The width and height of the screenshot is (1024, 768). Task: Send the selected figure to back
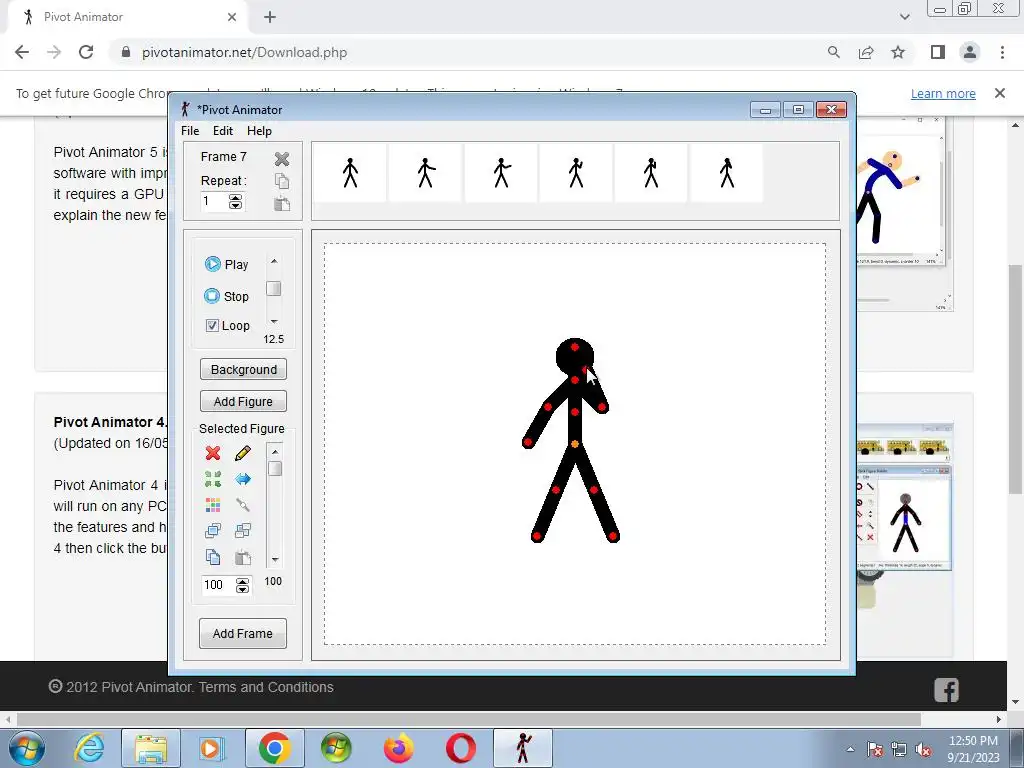point(242,530)
